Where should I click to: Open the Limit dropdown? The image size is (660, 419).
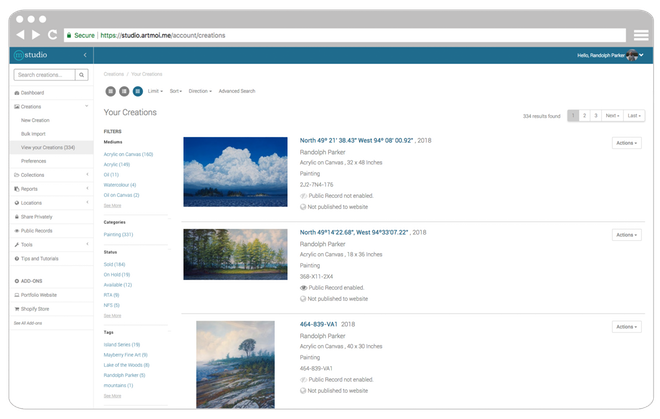pos(155,91)
